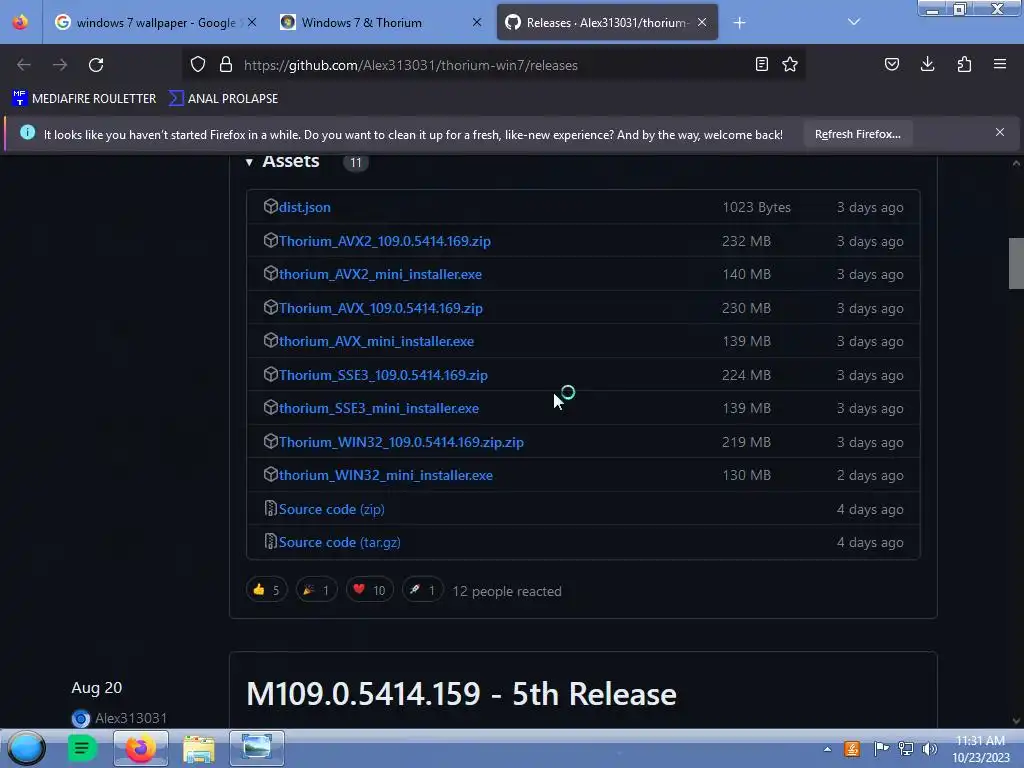Open the Windows Start orb

coord(26,748)
